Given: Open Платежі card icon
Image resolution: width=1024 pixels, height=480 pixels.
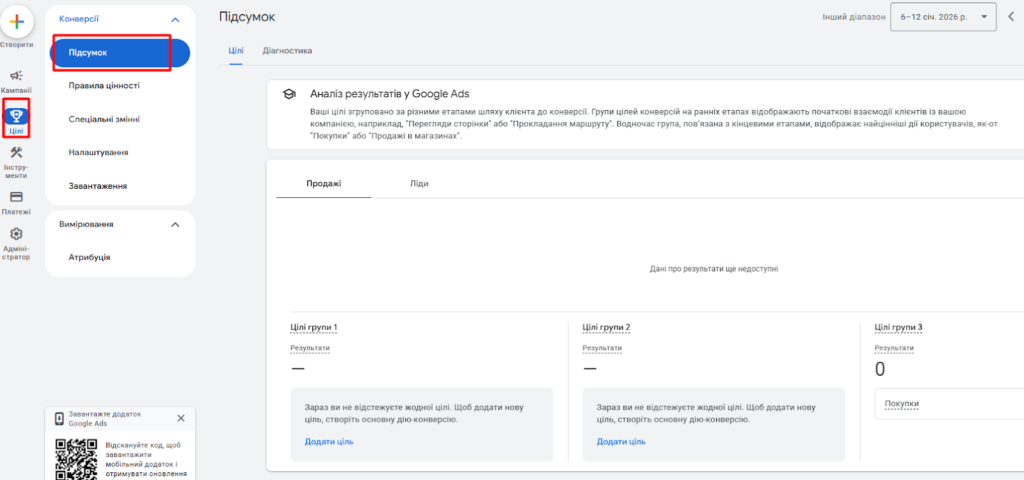Looking at the screenshot, I should click(17, 198).
